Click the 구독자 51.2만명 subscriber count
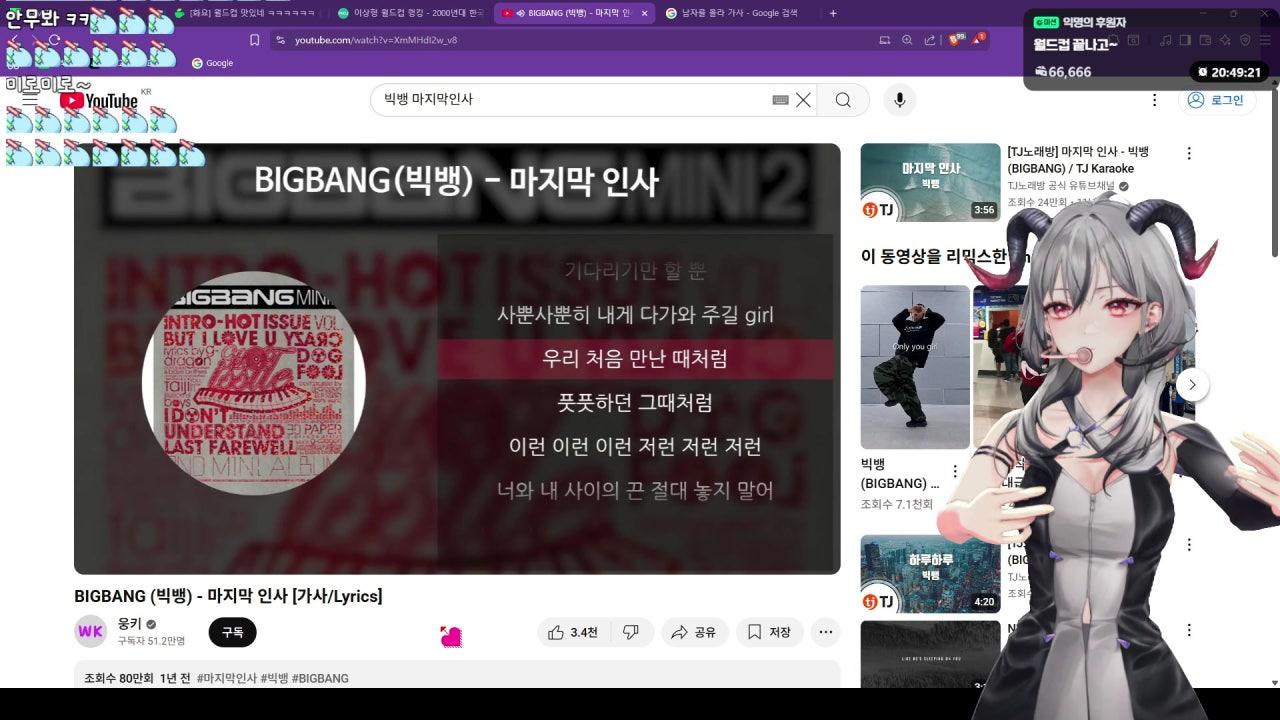Viewport: 1280px width, 720px height. pos(151,641)
